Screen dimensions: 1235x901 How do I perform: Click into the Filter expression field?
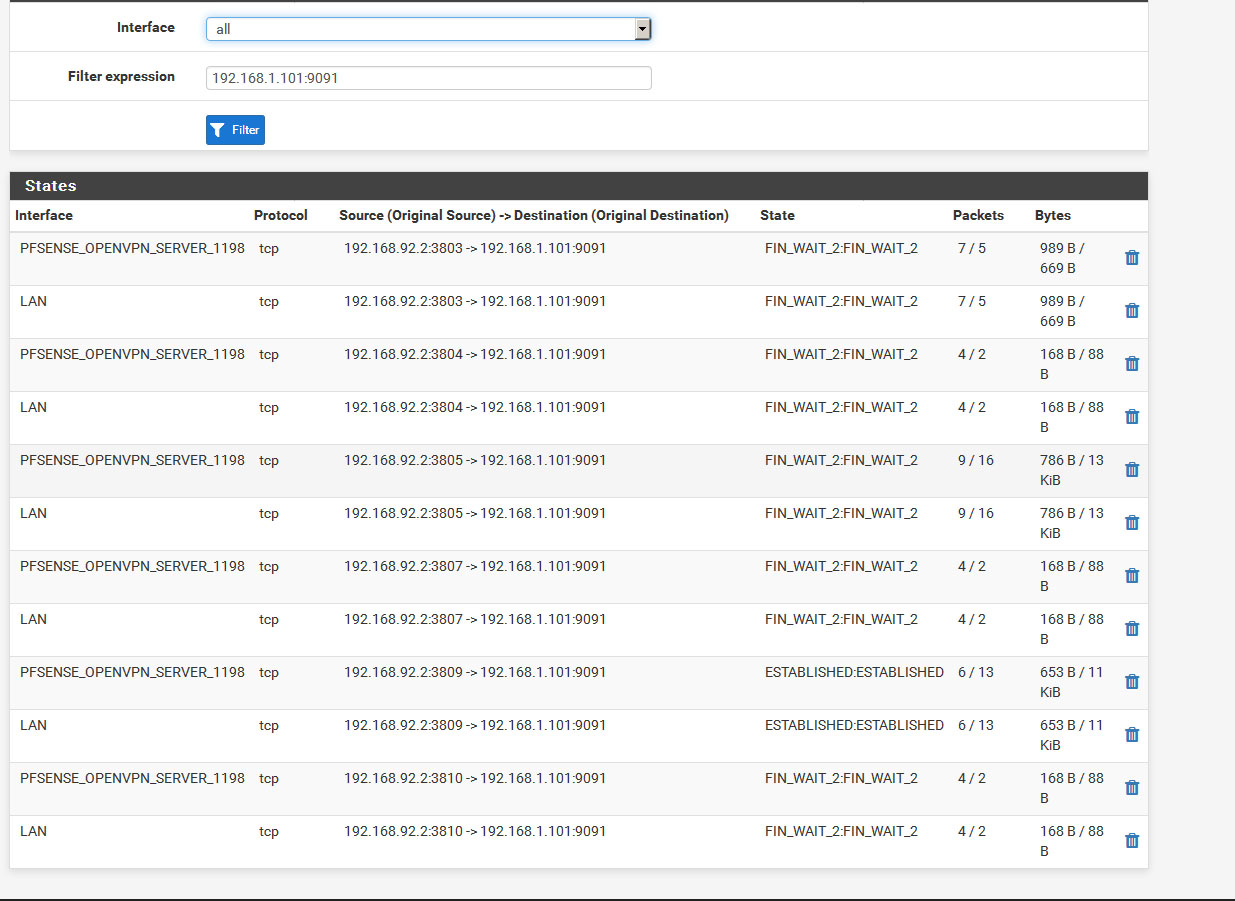pyautogui.click(x=428, y=78)
